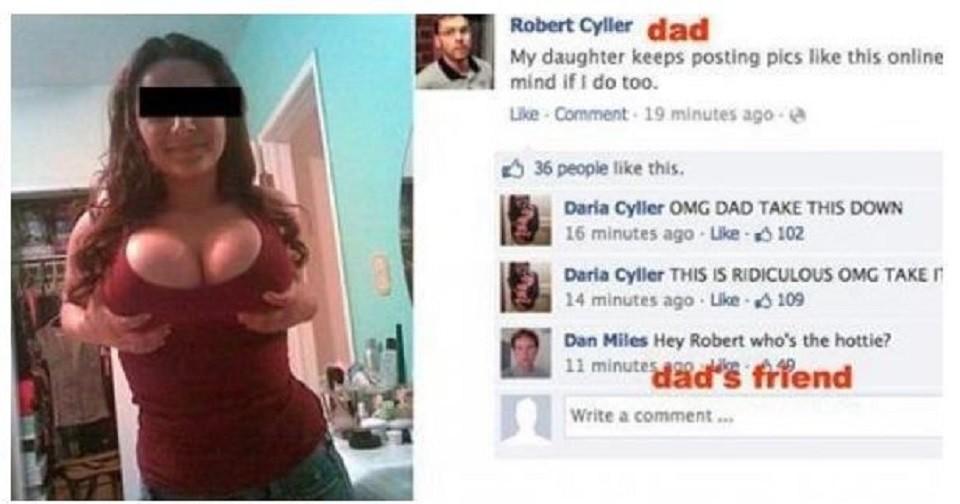Open Robert Cyller's profile picture

point(455,52)
